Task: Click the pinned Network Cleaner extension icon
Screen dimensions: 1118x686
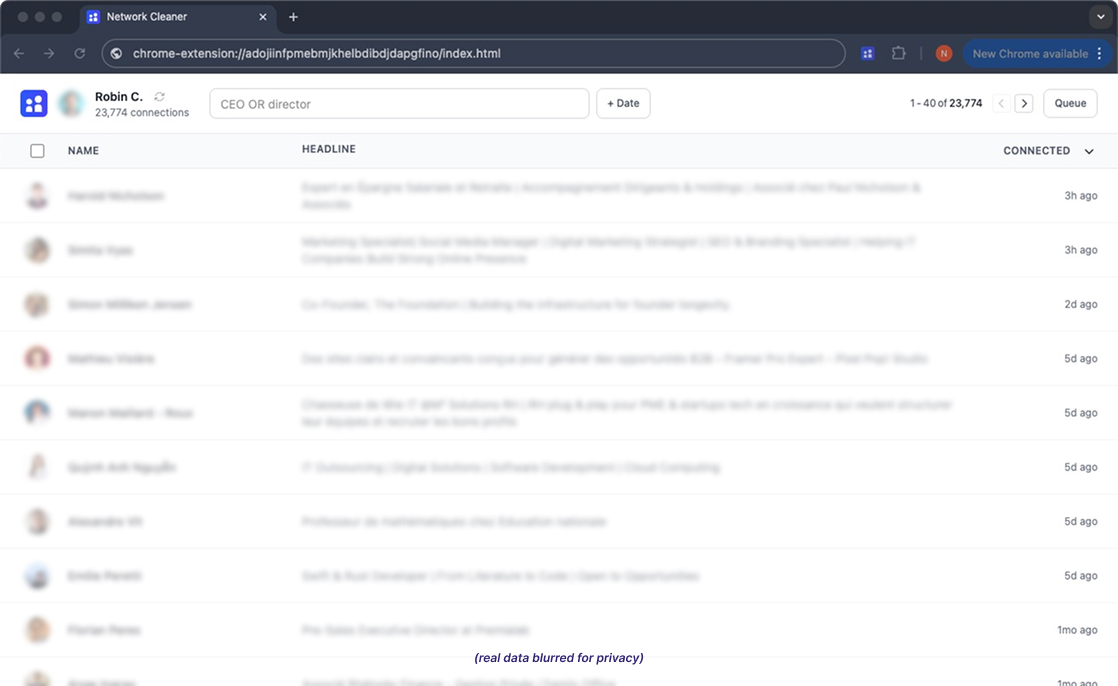Action: pyautogui.click(x=867, y=53)
